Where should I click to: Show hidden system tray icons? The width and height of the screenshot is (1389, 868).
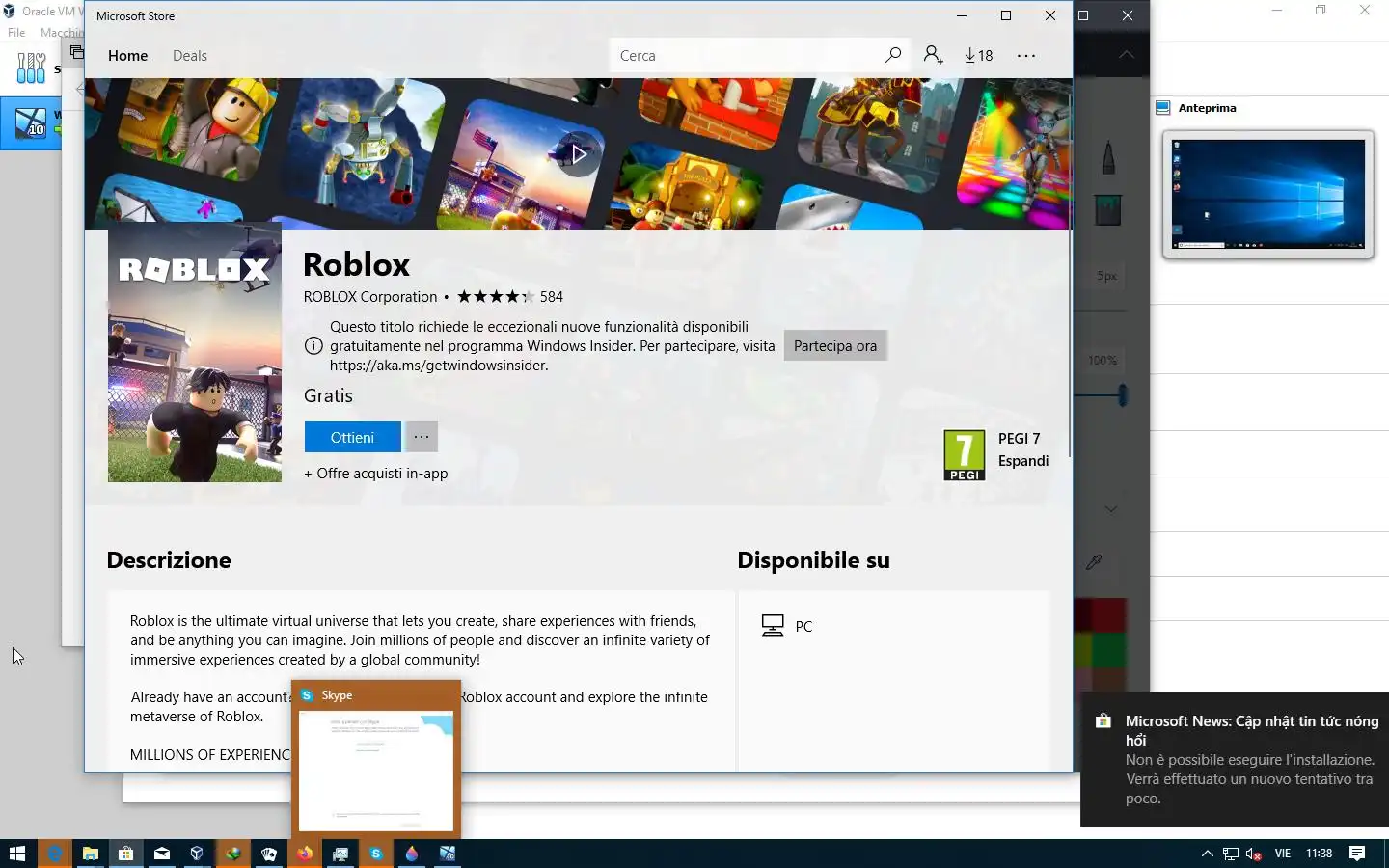[x=1207, y=854]
